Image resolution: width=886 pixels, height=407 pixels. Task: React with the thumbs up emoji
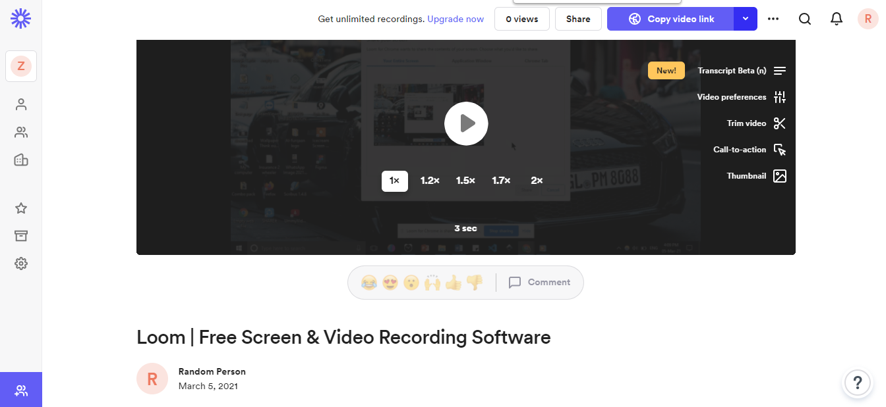pyautogui.click(x=453, y=282)
